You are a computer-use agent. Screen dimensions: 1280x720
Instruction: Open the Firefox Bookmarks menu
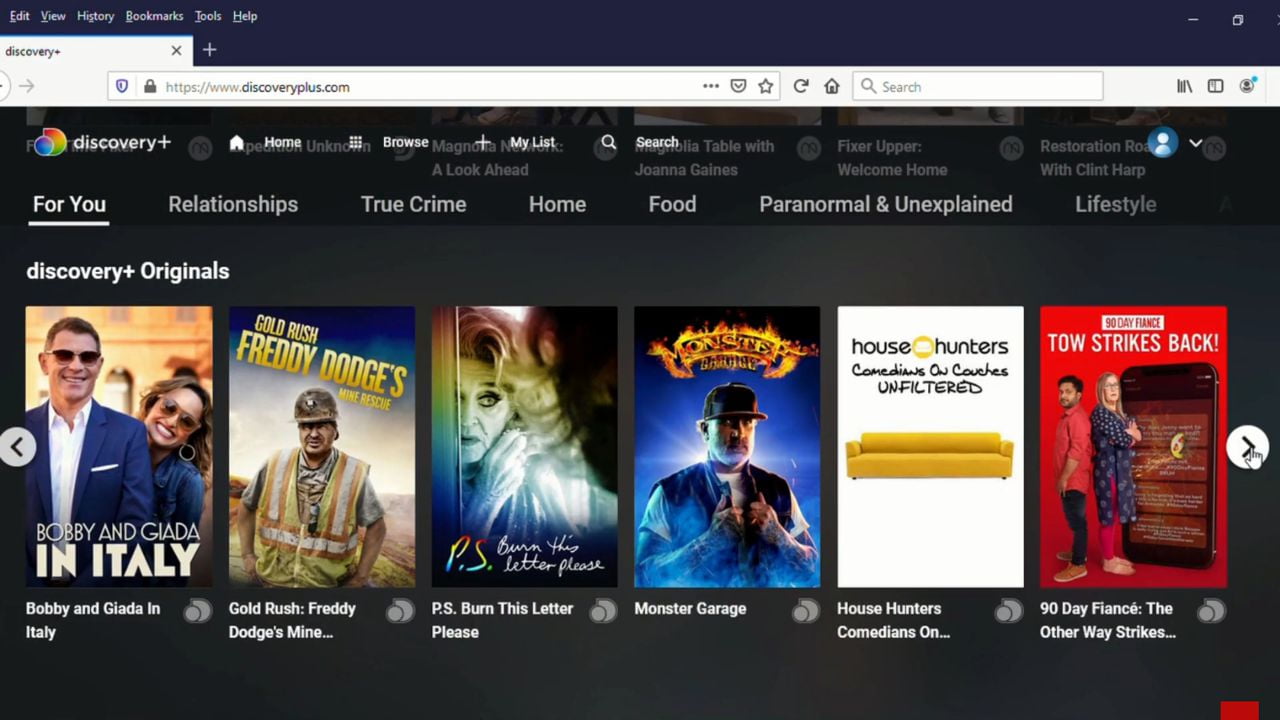[154, 16]
